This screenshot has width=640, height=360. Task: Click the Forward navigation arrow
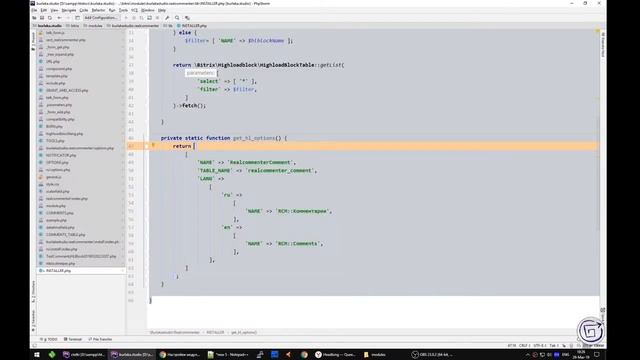click(68, 18)
